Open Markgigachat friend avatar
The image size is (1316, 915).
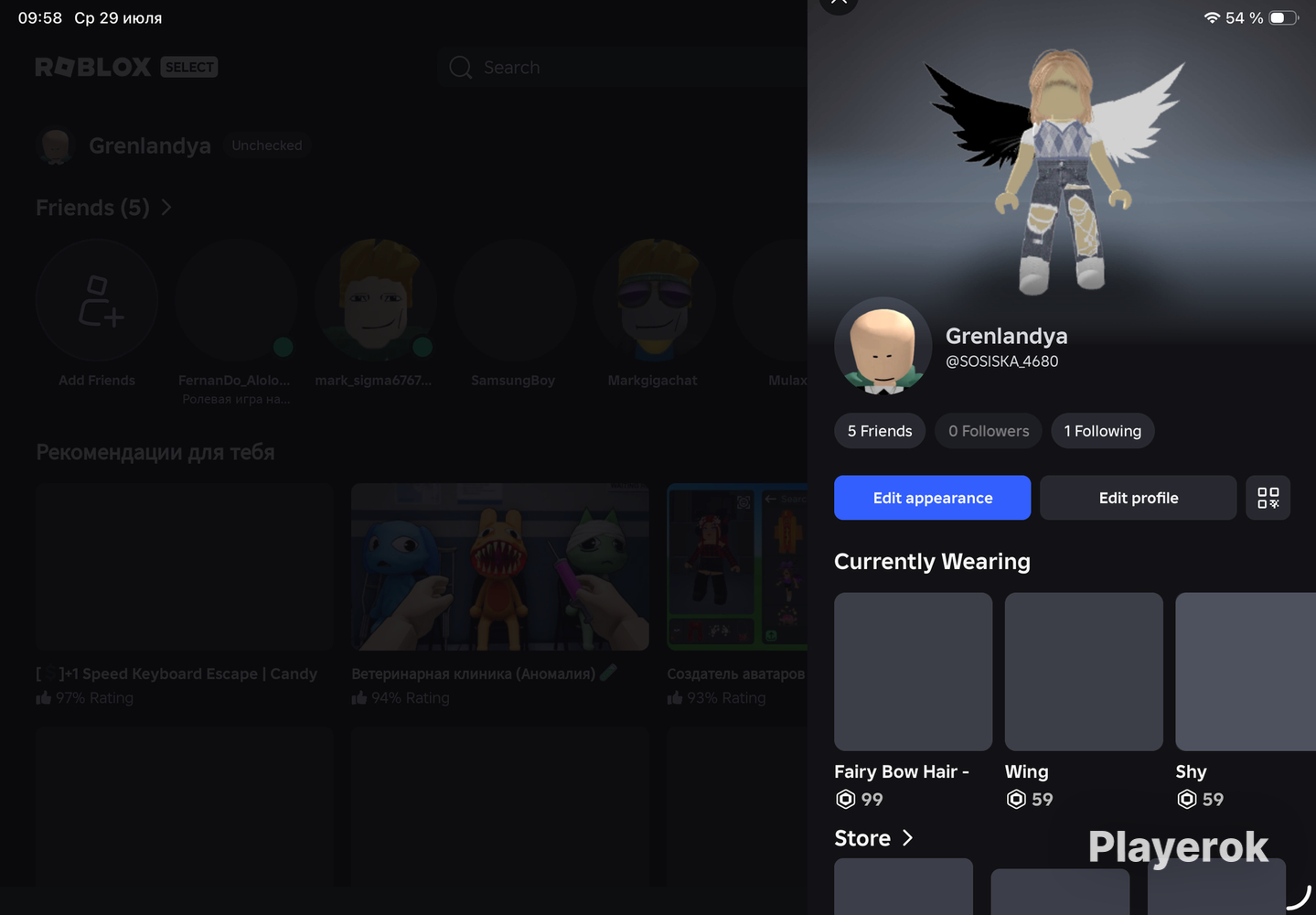654,300
